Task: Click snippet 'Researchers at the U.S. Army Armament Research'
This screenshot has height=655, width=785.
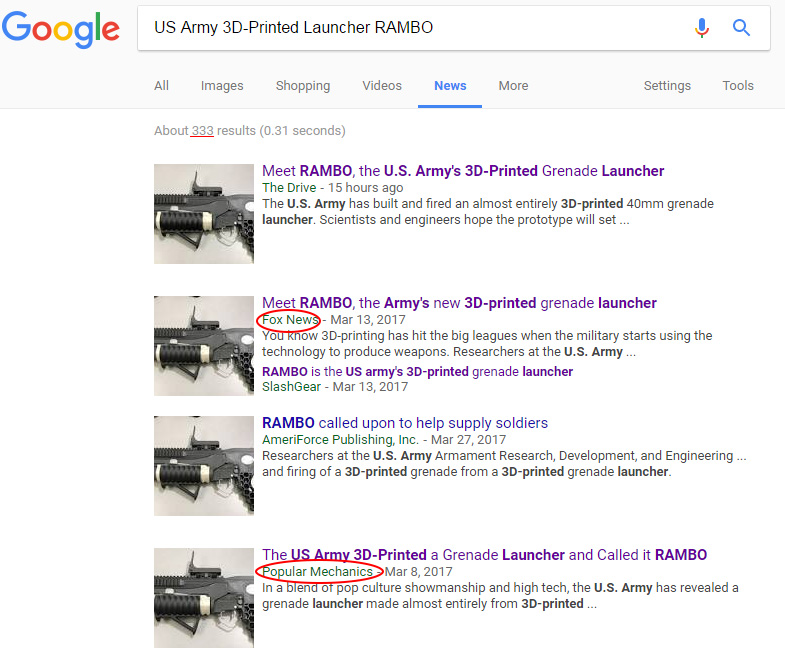Action: coord(504,464)
